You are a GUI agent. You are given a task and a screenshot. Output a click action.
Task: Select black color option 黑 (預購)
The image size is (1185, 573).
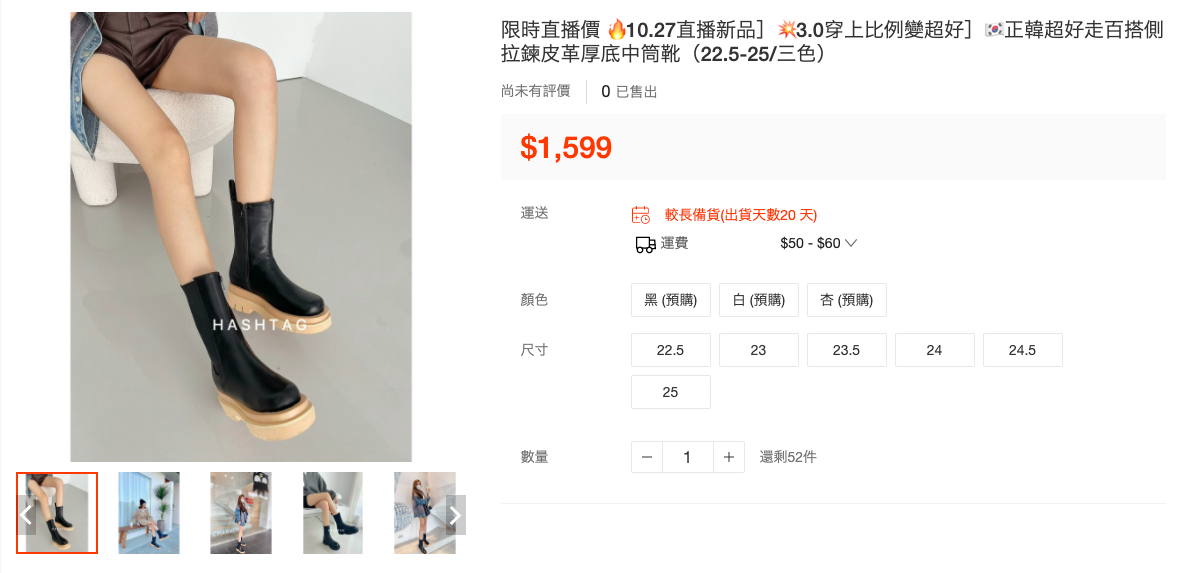(x=671, y=300)
